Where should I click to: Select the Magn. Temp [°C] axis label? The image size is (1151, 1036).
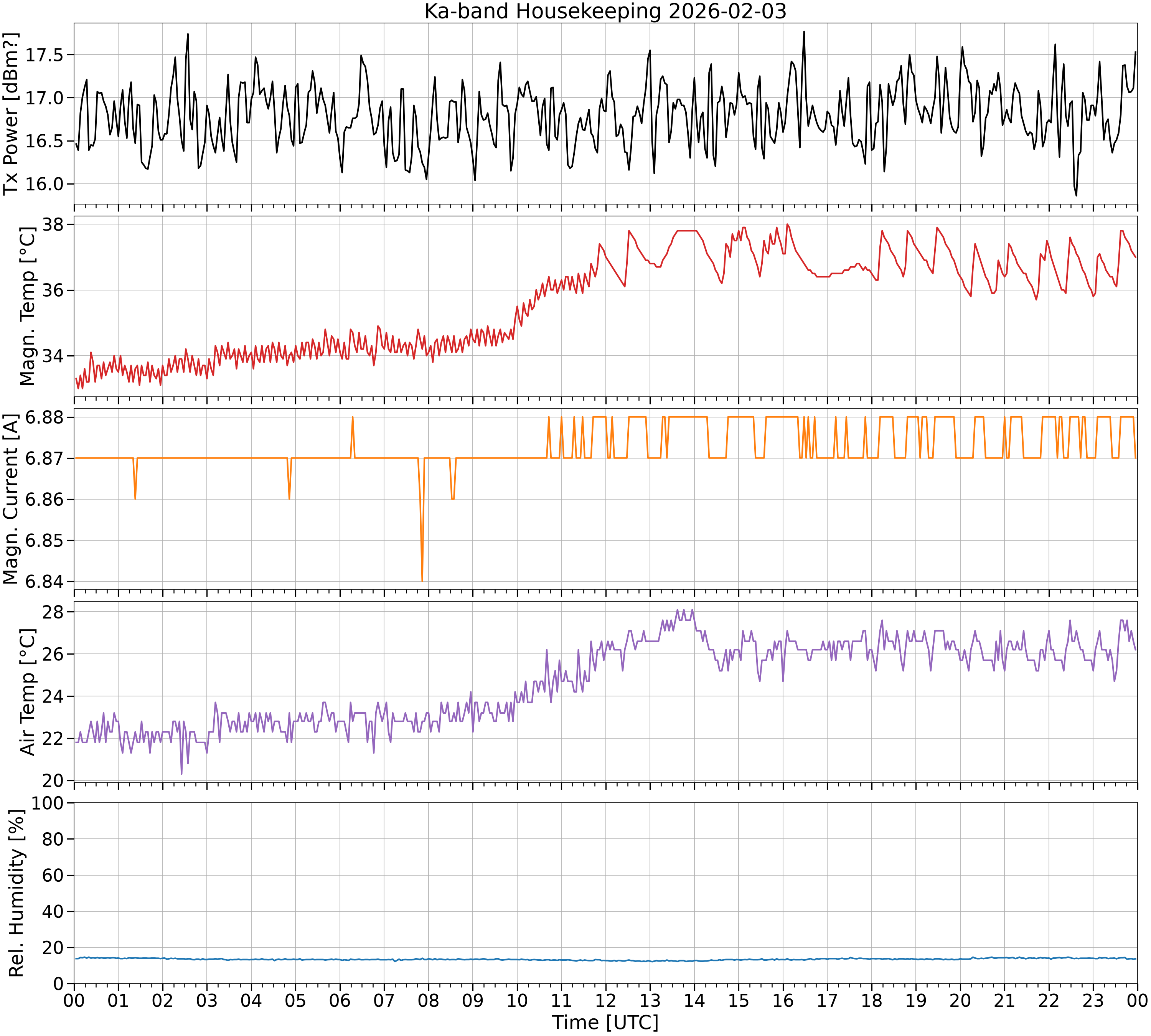click(27, 306)
